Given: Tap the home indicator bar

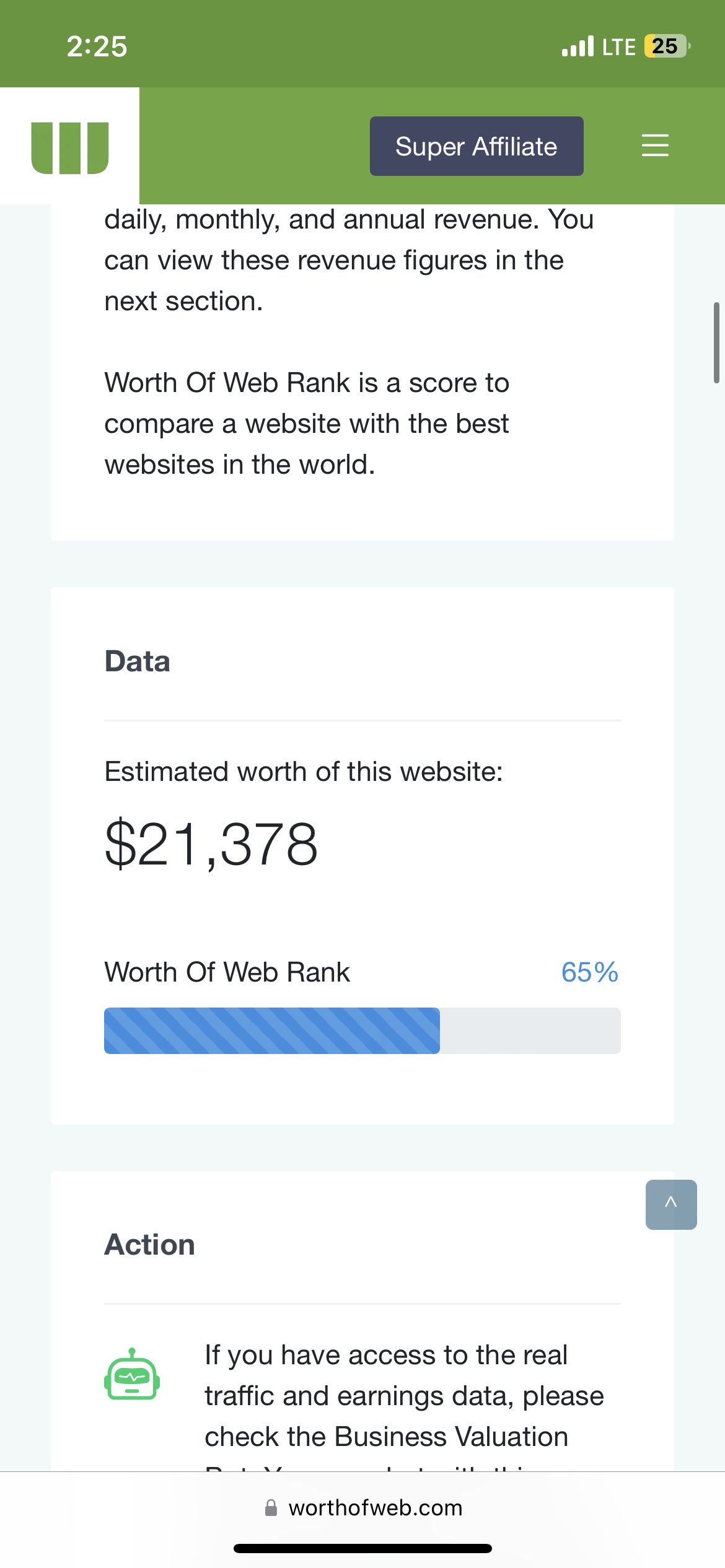Looking at the screenshot, I should [x=362, y=1549].
